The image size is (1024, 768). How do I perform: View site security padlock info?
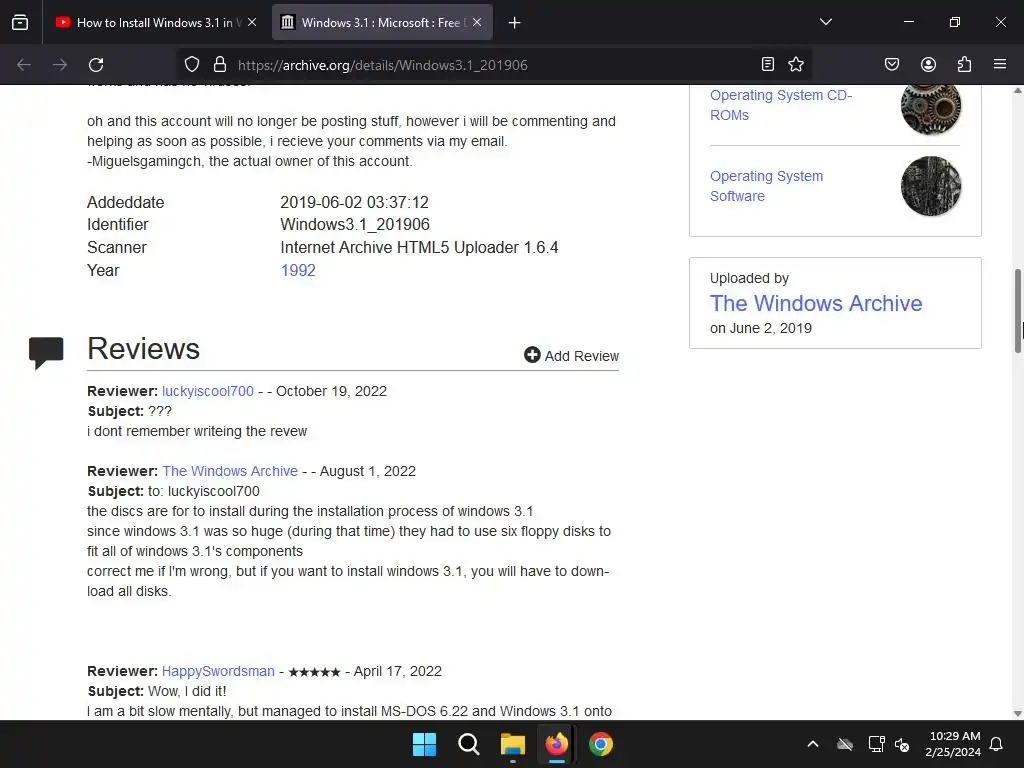pyautogui.click(x=220, y=65)
